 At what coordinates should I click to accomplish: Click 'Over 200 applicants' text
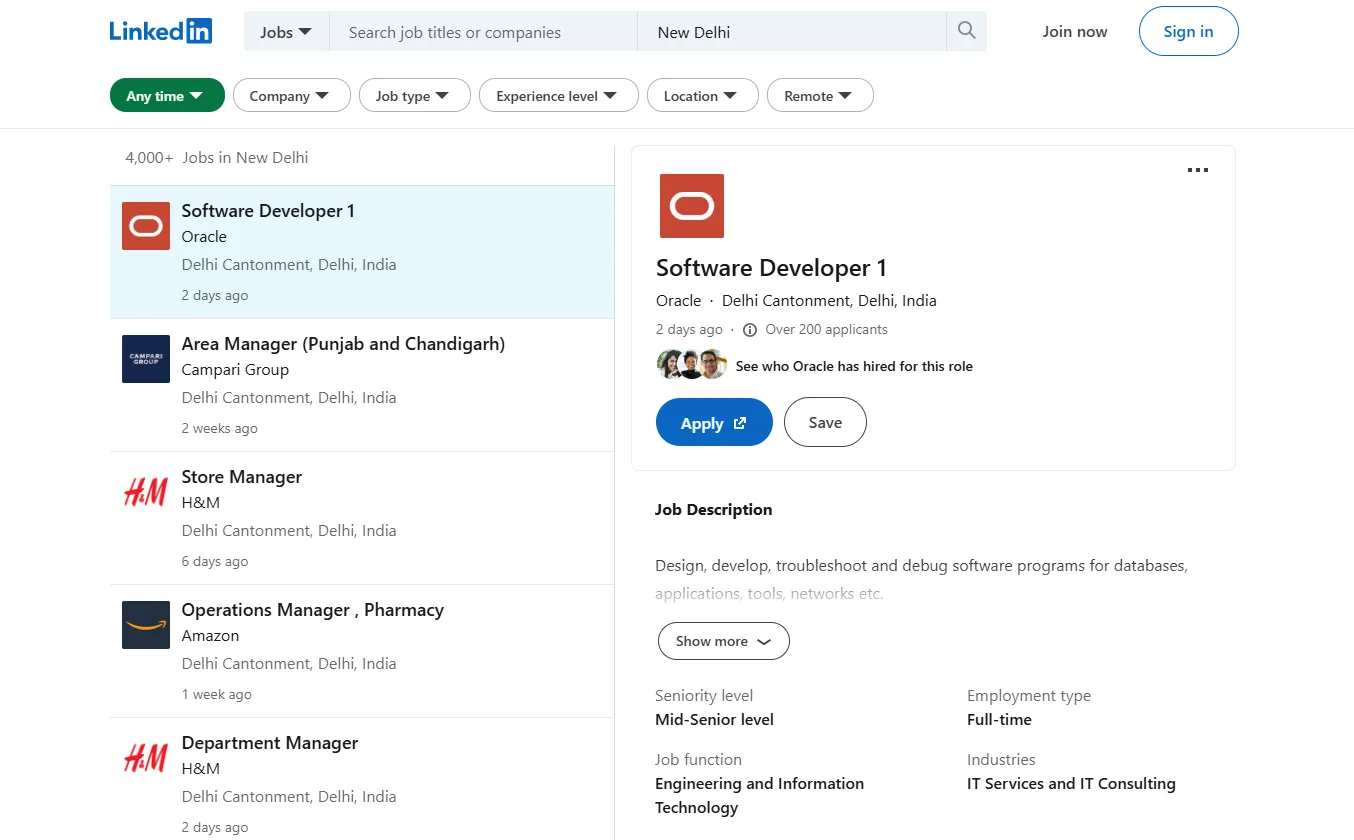826,329
